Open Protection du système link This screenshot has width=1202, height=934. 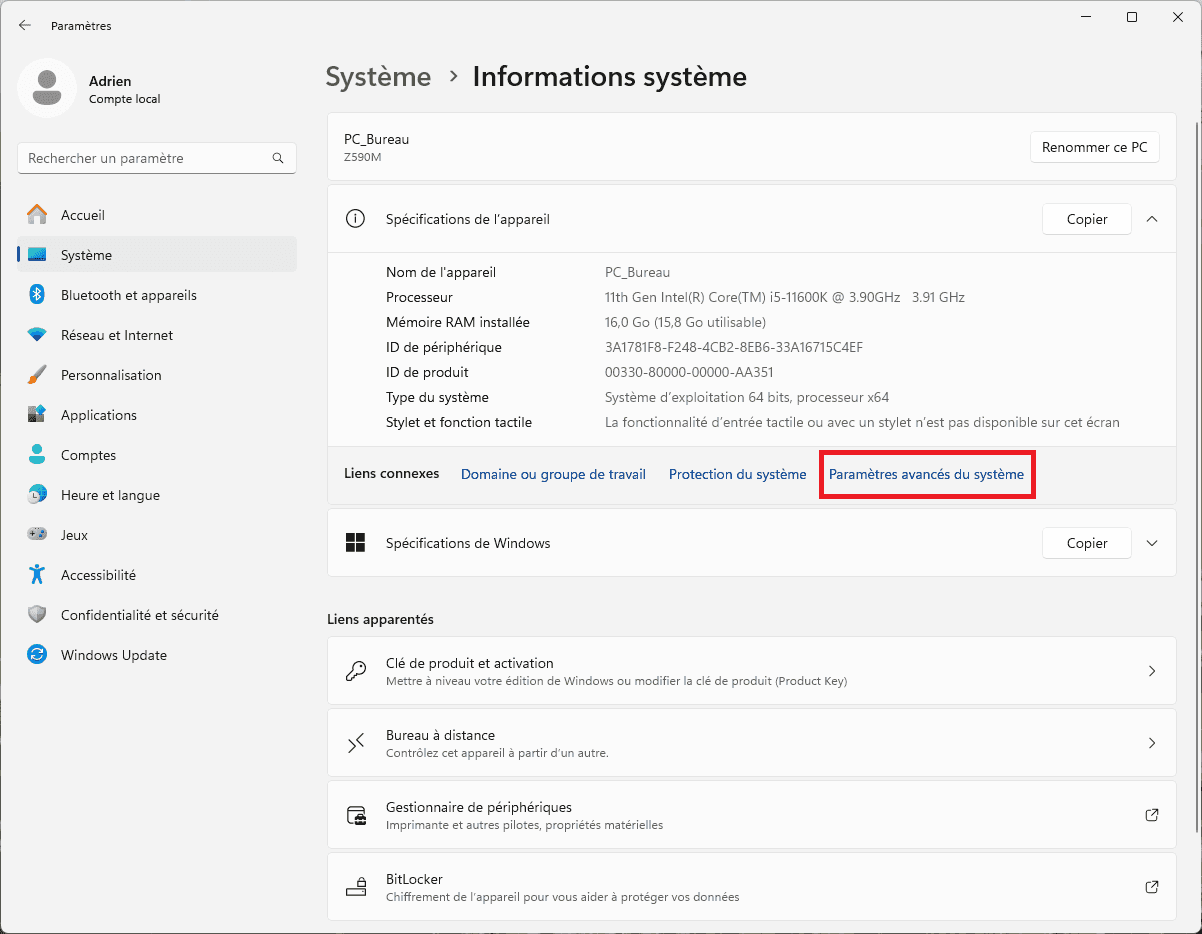point(737,474)
